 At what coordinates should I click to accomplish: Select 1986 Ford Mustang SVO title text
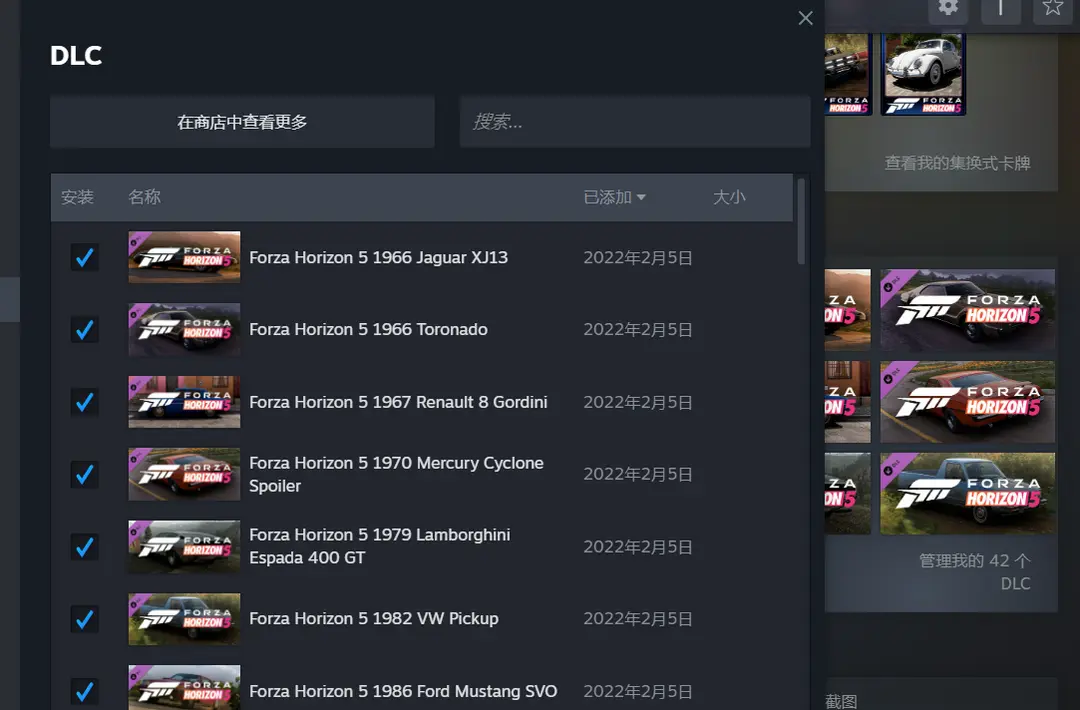[x=403, y=691]
